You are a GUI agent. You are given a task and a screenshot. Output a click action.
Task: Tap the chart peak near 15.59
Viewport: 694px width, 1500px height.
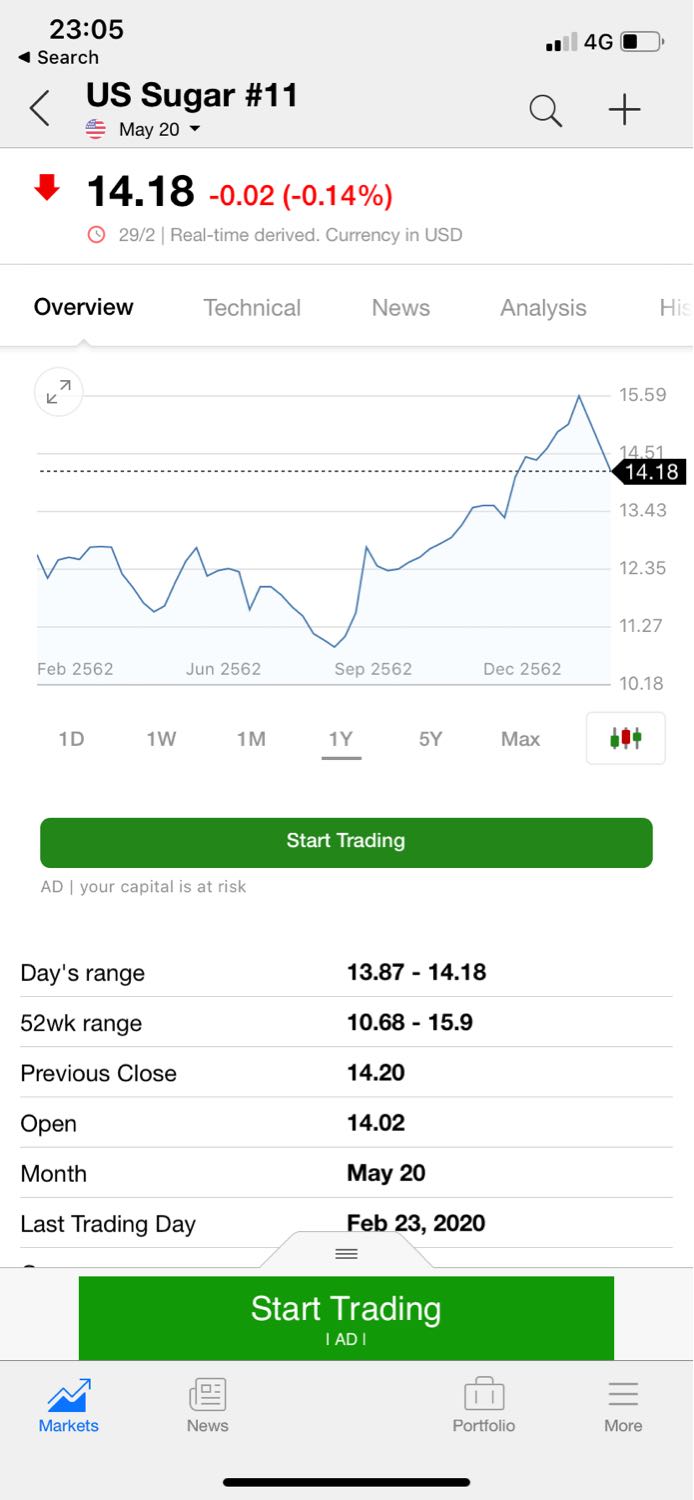click(579, 397)
